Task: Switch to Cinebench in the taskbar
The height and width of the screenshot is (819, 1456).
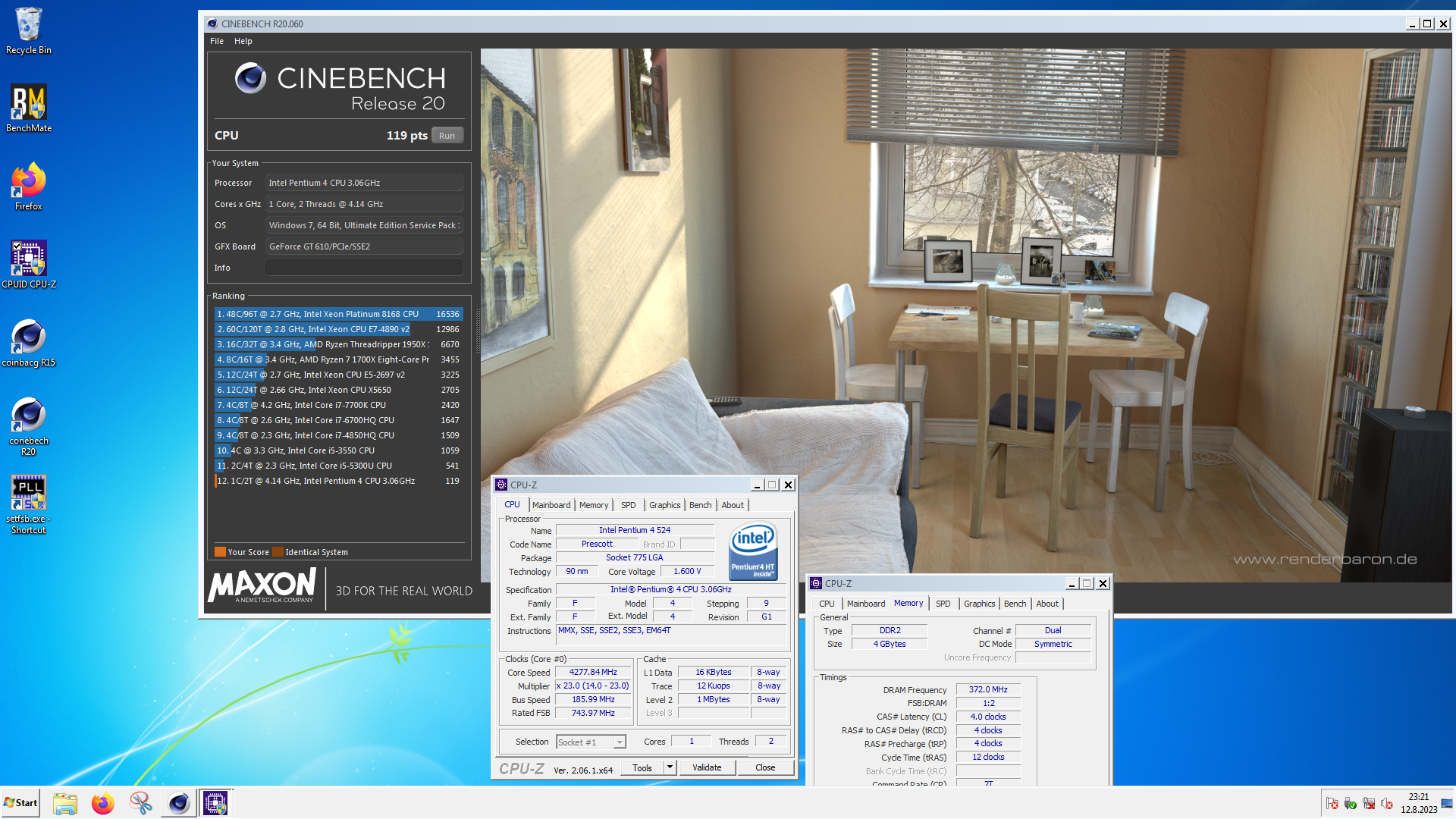Action: (x=179, y=803)
